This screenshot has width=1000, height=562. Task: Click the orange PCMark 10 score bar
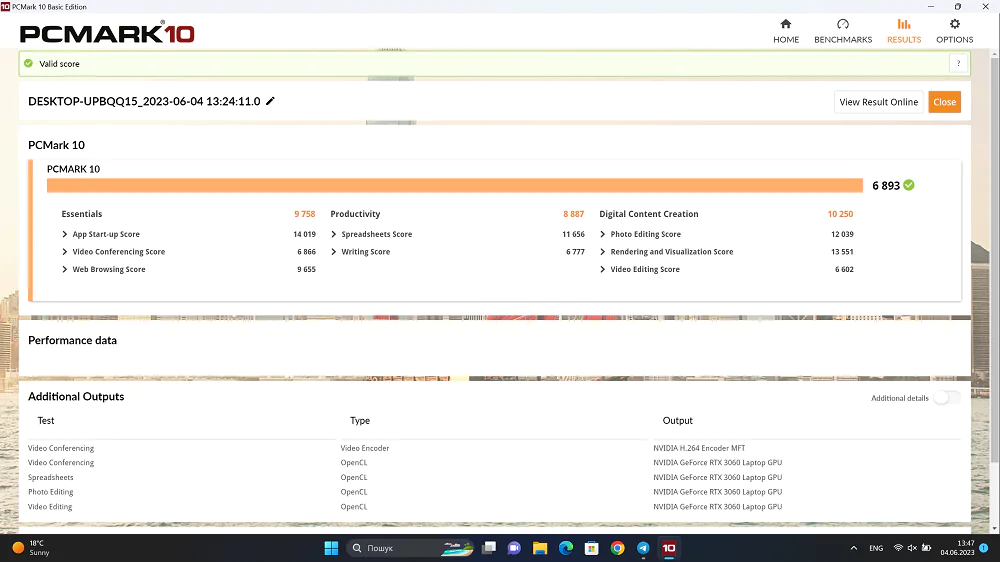(455, 186)
